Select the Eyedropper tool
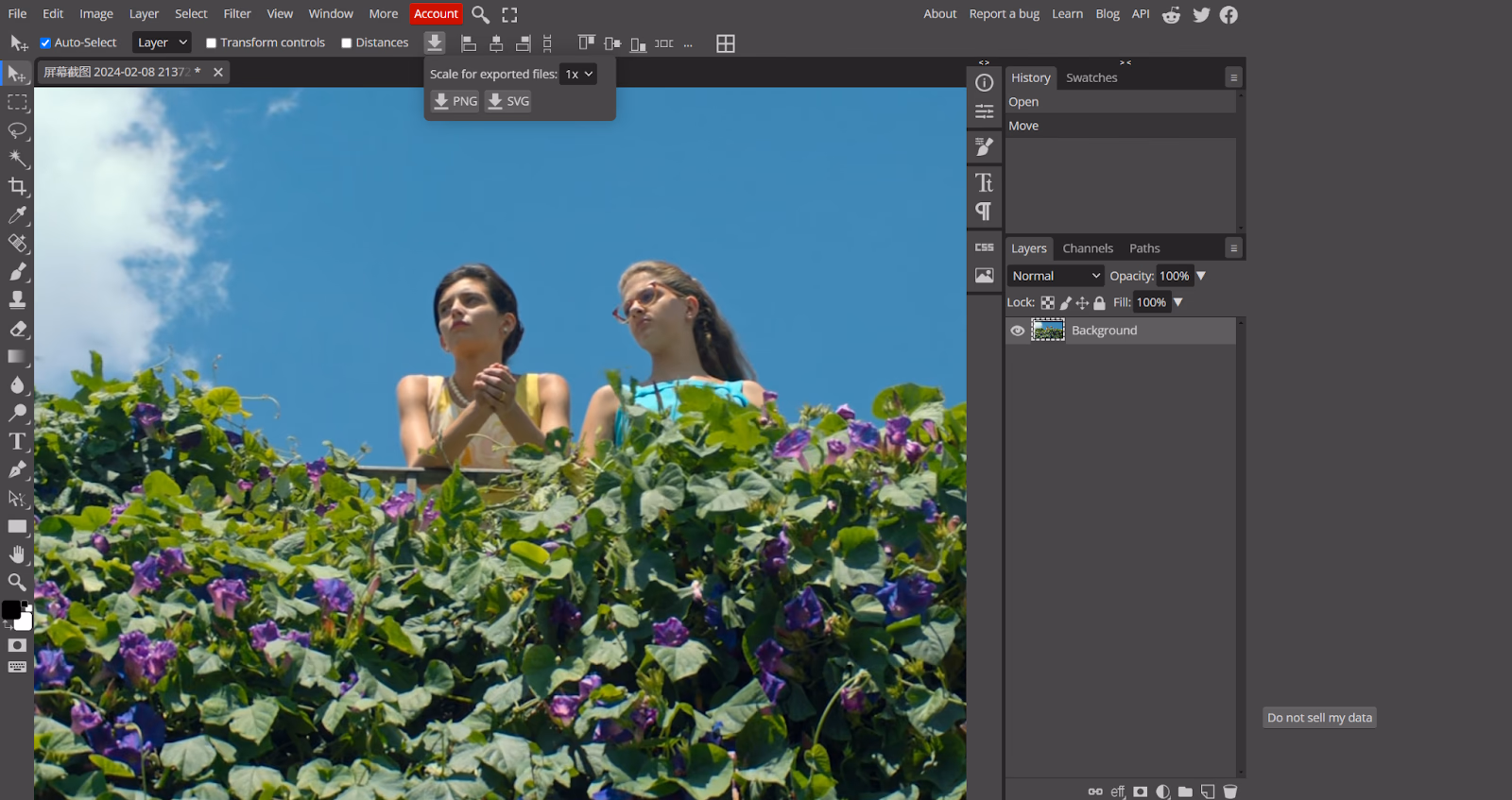This screenshot has width=1512, height=800. click(17, 215)
